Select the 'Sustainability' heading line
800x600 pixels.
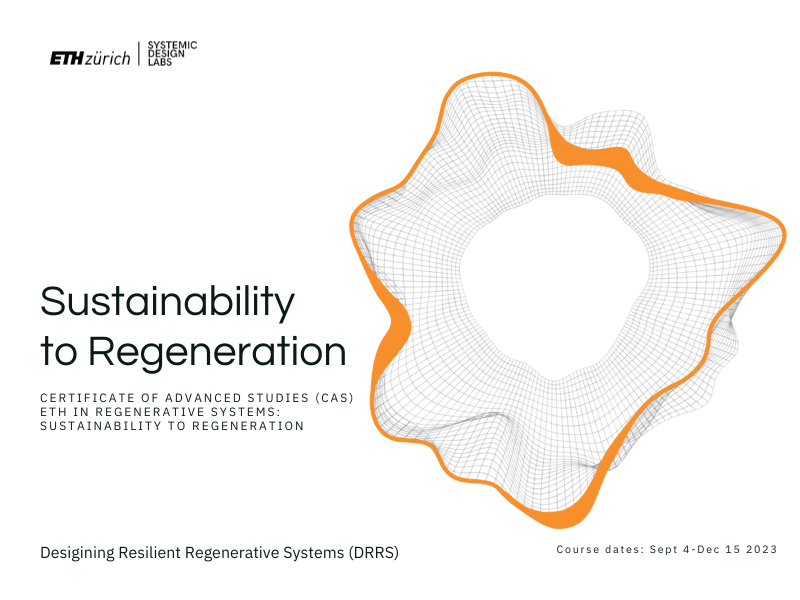pos(167,302)
